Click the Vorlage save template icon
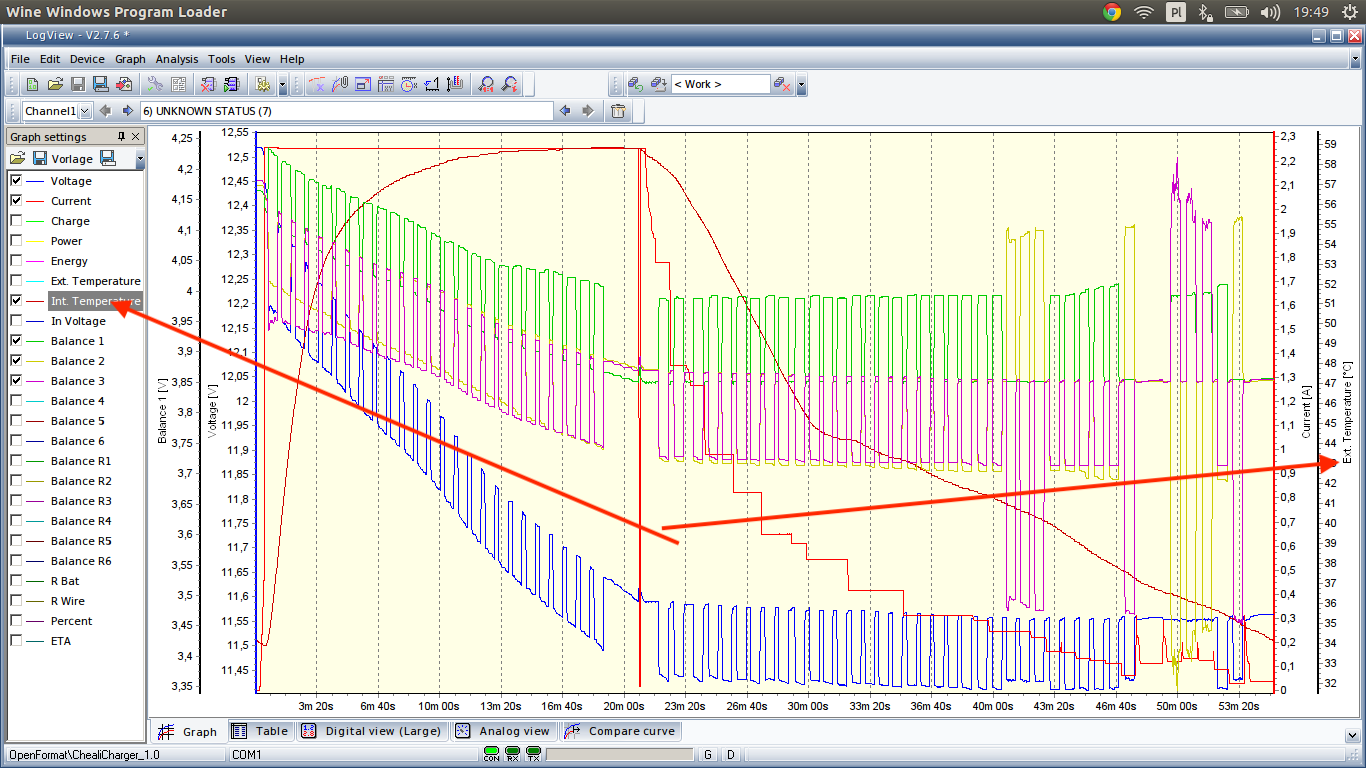1366x768 pixels. click(40, 159)
